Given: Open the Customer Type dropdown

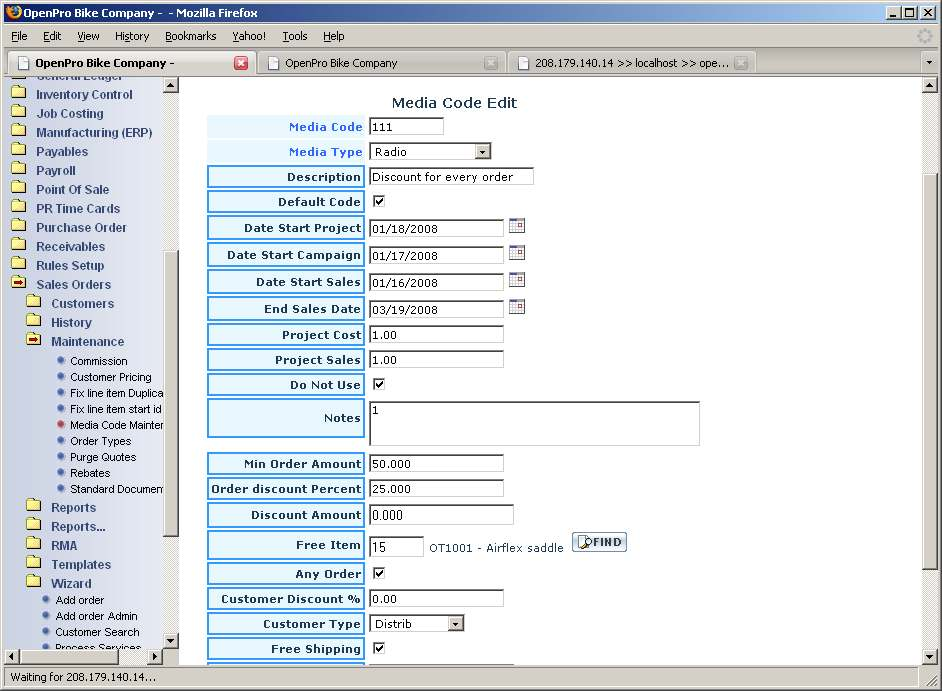Looking at the screenshot, I should pyautogui.click(x=455, y=624).
